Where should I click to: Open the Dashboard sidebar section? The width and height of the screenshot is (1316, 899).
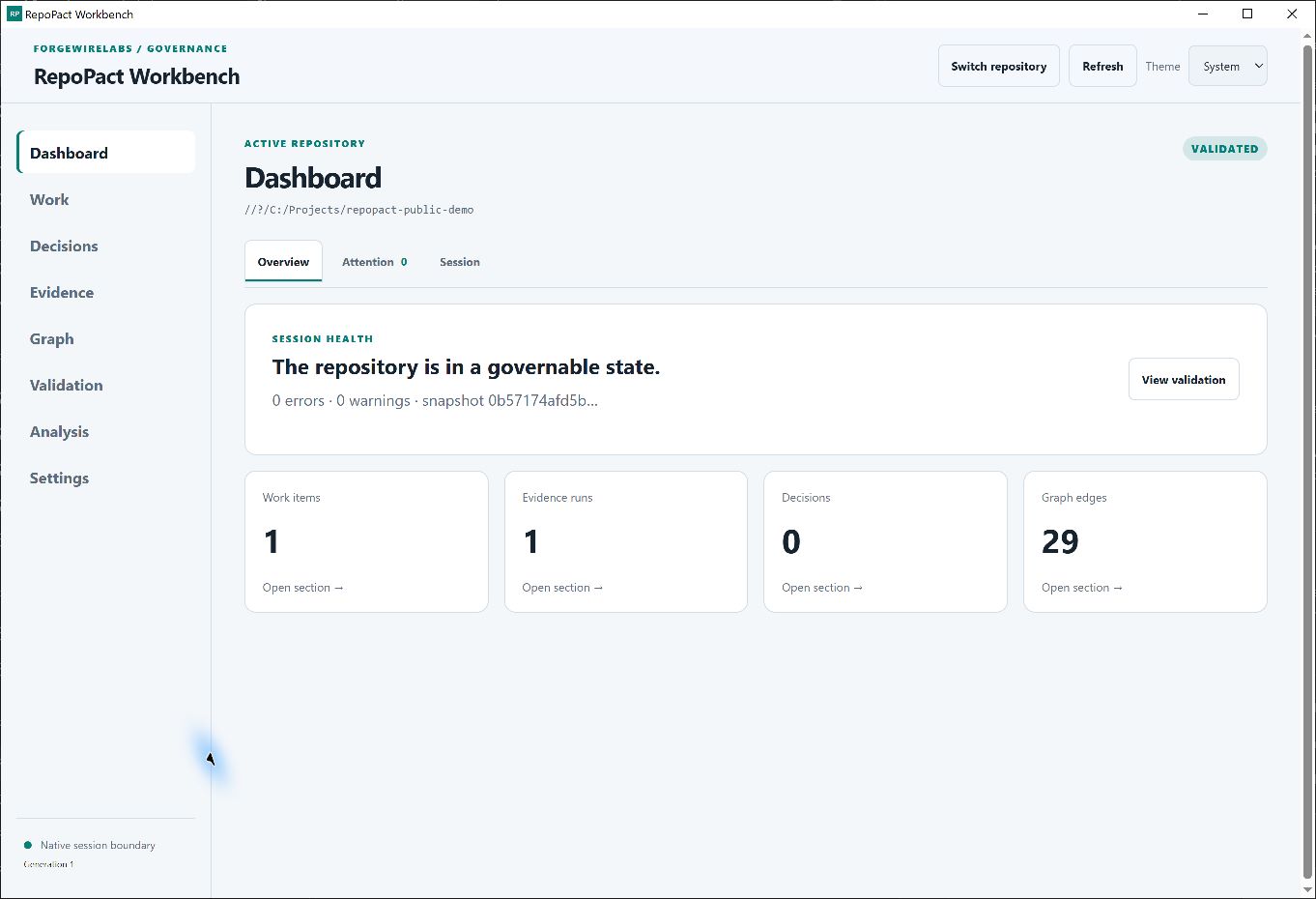tap(106, 153)
